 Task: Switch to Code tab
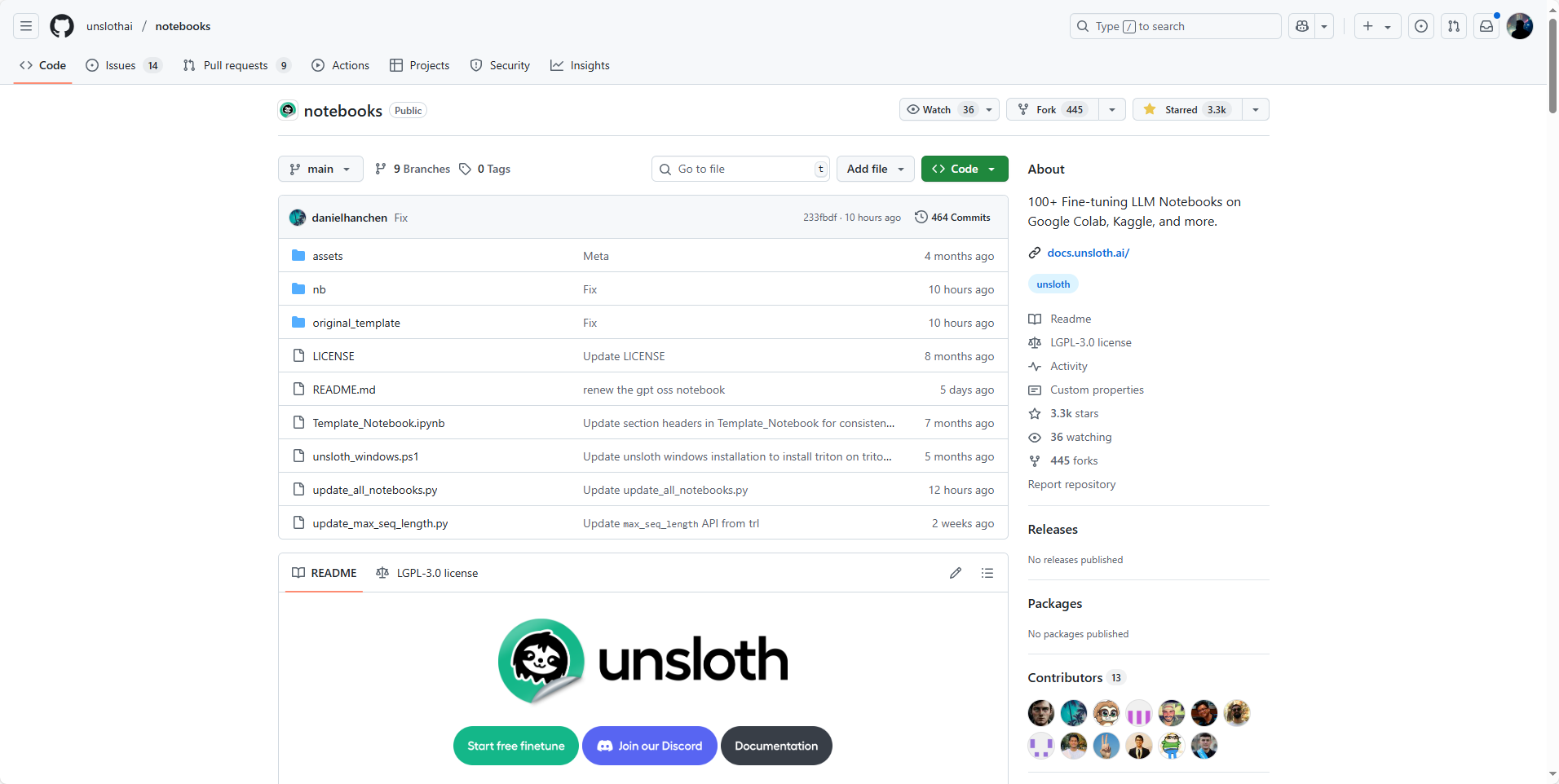(42, 65)
